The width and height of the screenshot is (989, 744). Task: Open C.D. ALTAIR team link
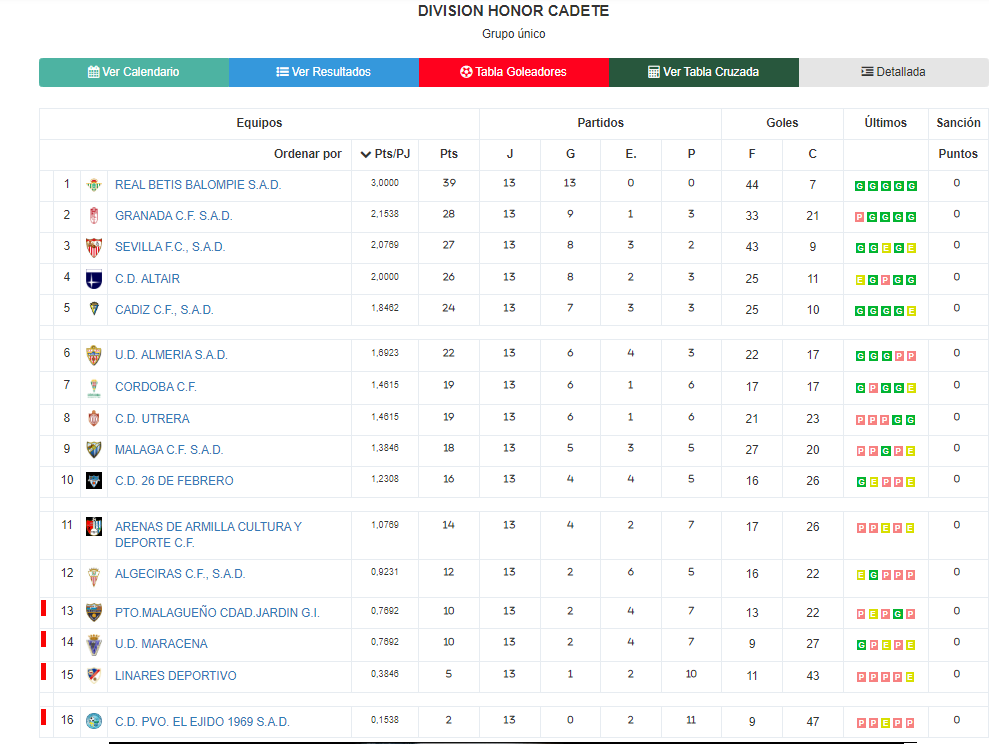pyautogui.click(x=147, y=279)
